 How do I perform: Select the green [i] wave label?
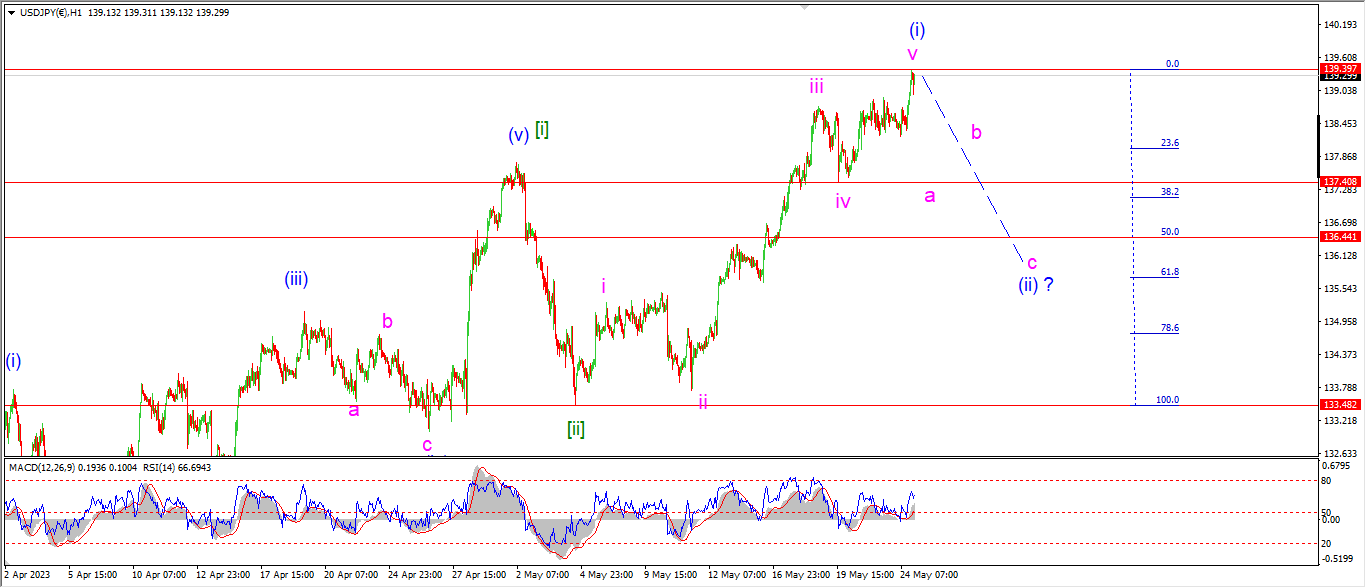click(x=541, y=129)
